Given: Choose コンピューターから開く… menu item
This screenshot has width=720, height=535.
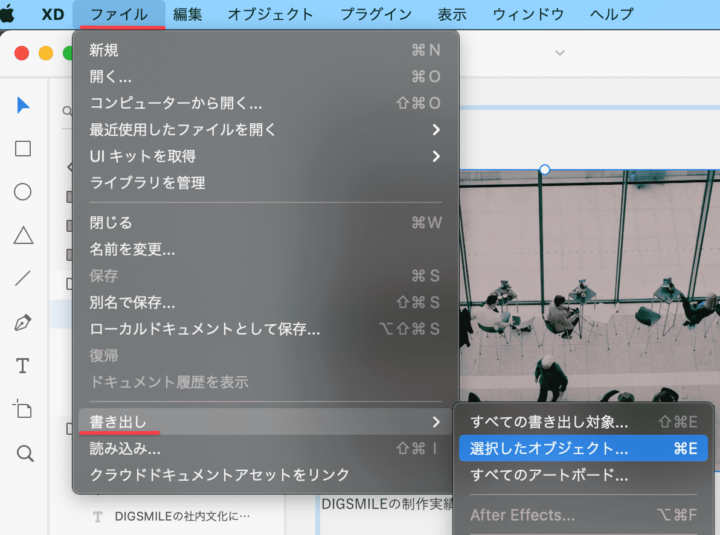Looking at the screenshot, I should tap(265, 103).
